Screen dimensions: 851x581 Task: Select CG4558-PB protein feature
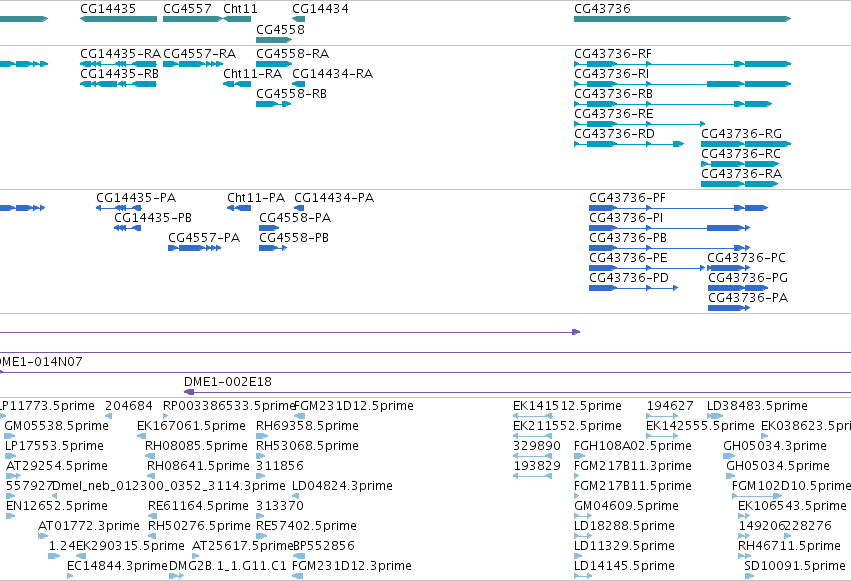tap(273, 248)
